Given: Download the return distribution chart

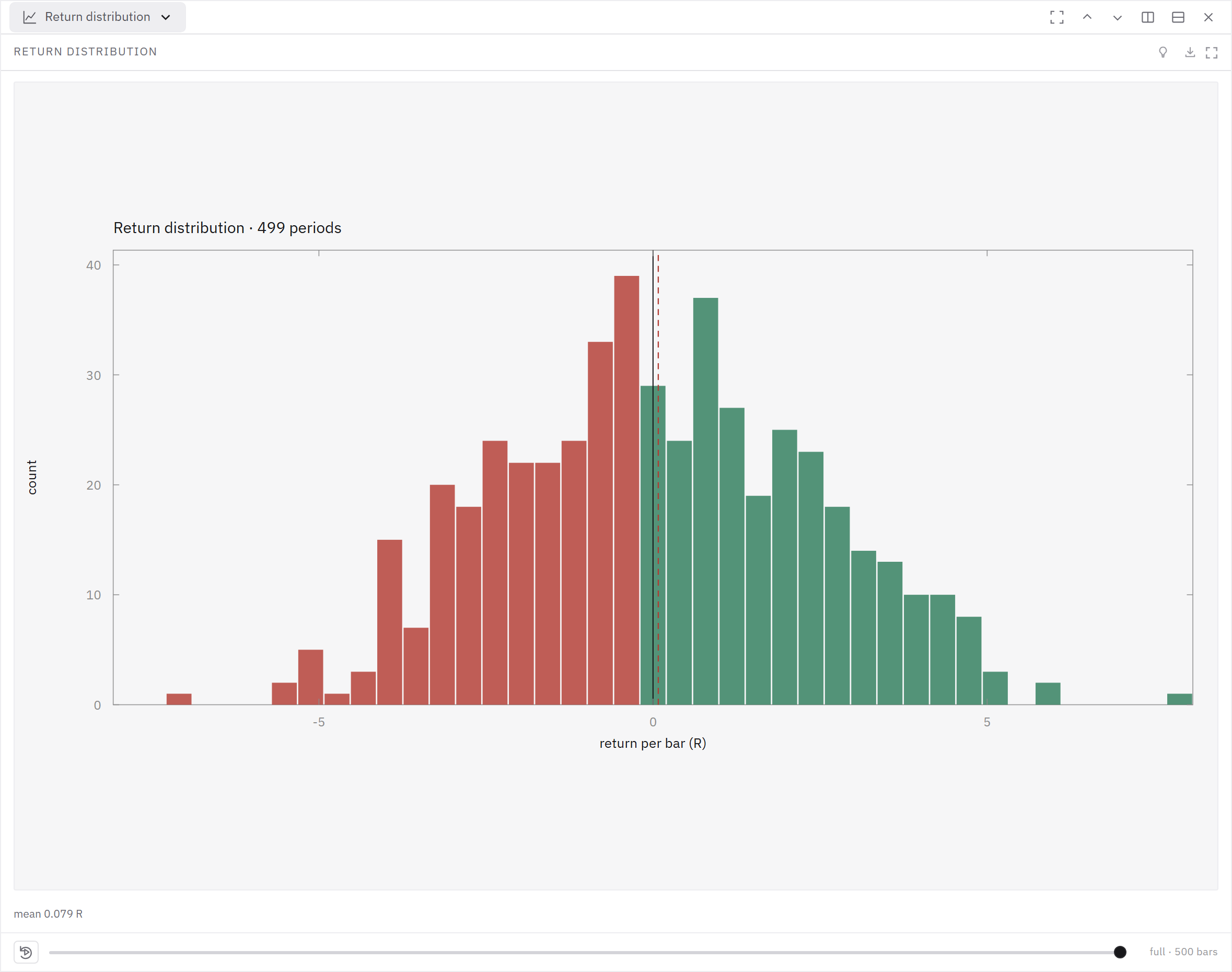Looking at the screenshot, I should [x=1190, y=52].
